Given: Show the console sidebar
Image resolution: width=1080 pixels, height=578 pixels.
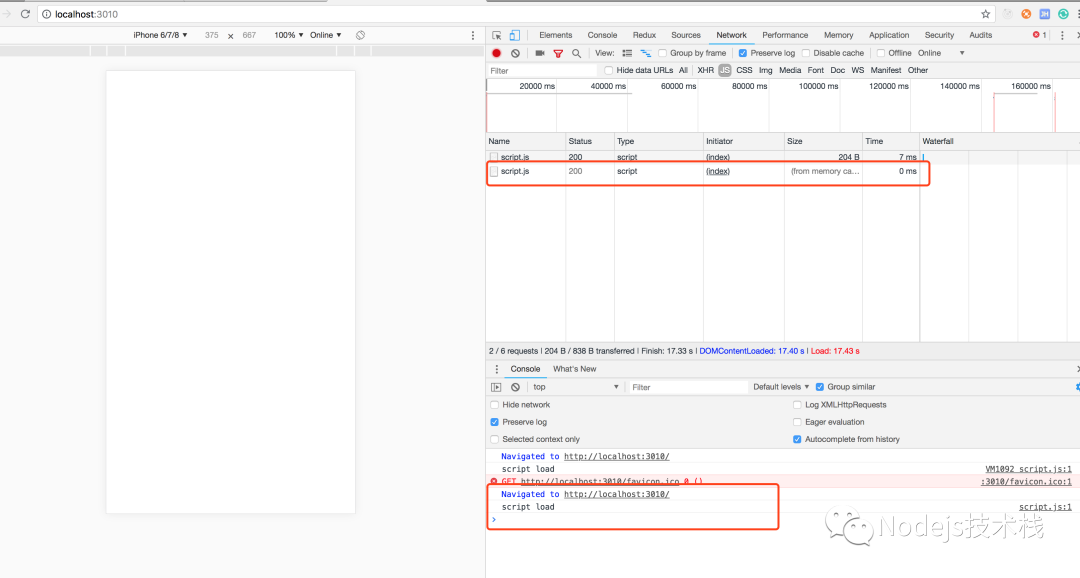Looking at the screenshot, I should click(x=496, y=387).
